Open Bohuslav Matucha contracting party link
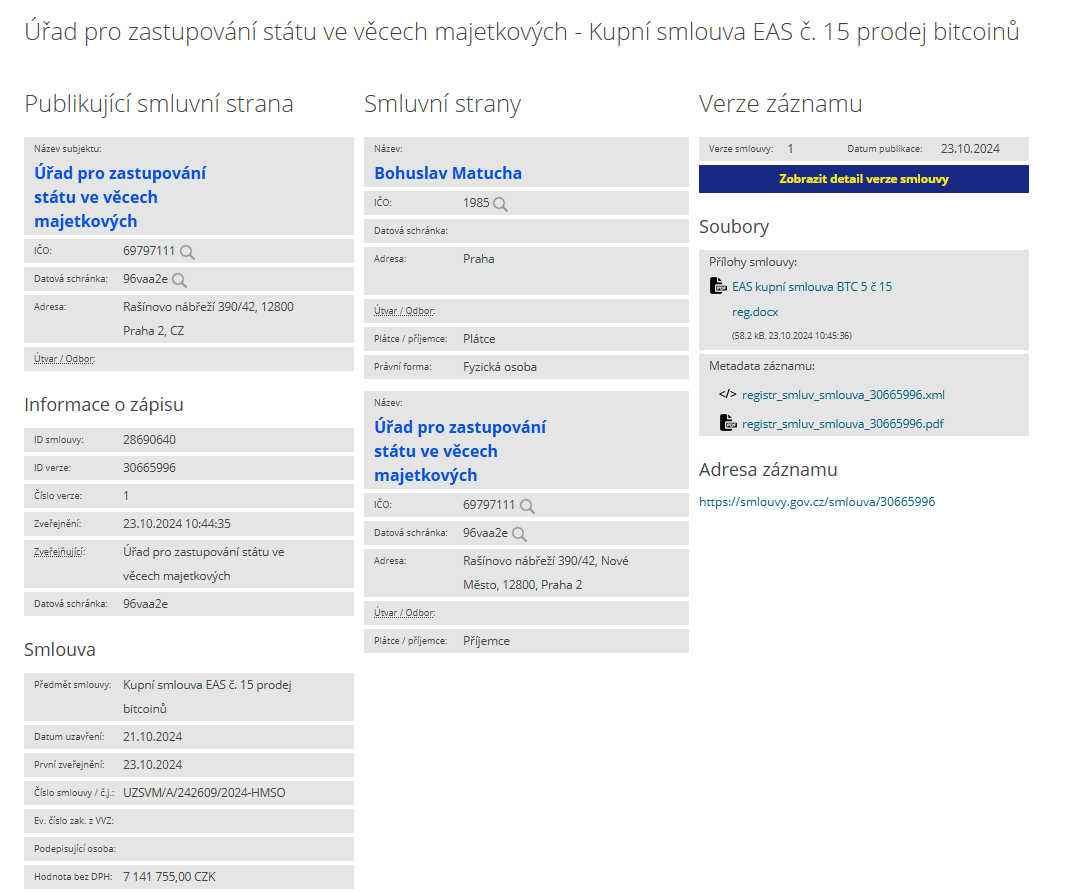The width and height of the screenshot is (1073, 893). [x=448, y=173]
